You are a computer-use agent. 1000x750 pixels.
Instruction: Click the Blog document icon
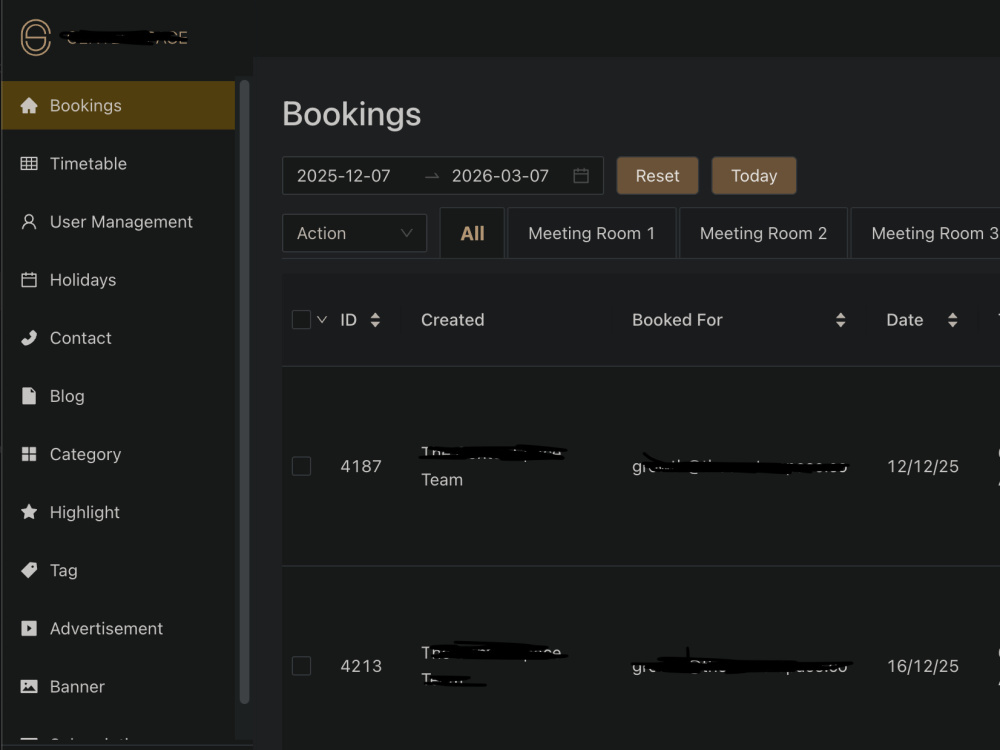tap(29, 395)
